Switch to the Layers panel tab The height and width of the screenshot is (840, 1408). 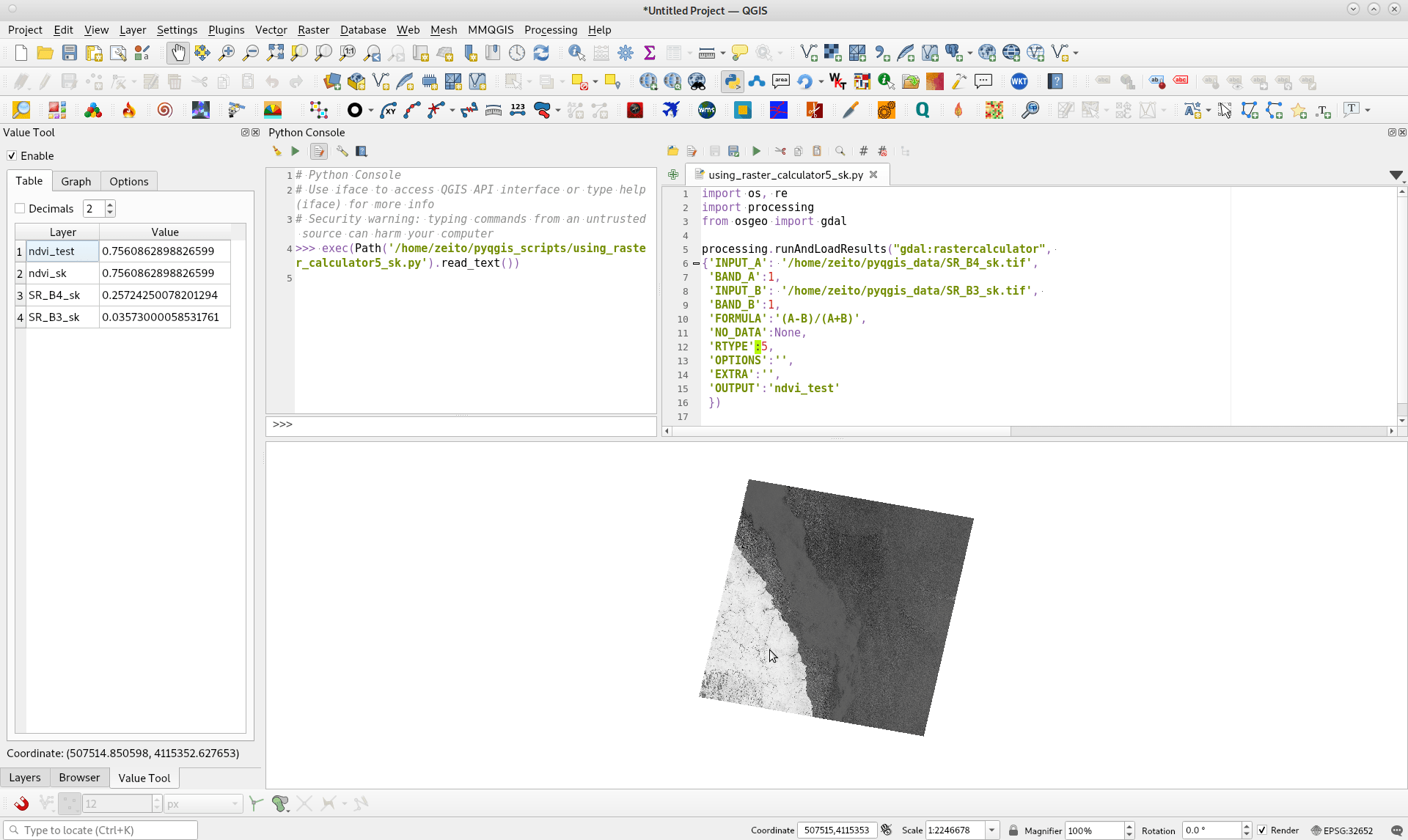[25, 778]
